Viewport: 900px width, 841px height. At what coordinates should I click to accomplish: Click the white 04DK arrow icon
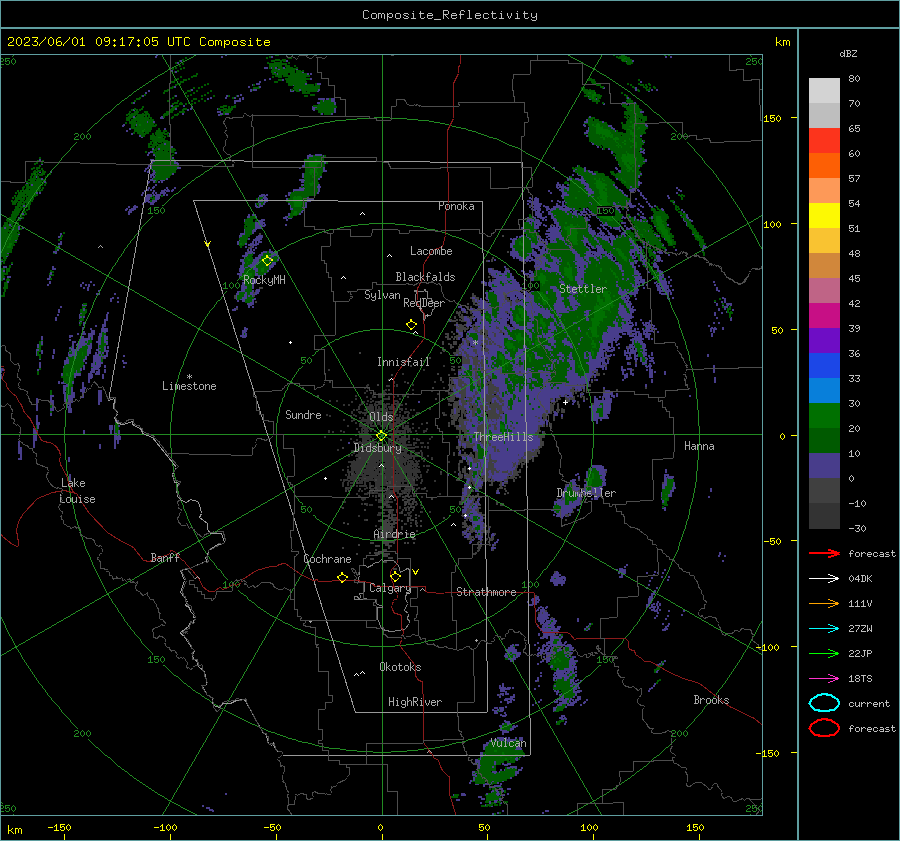(x=824, y=579)
